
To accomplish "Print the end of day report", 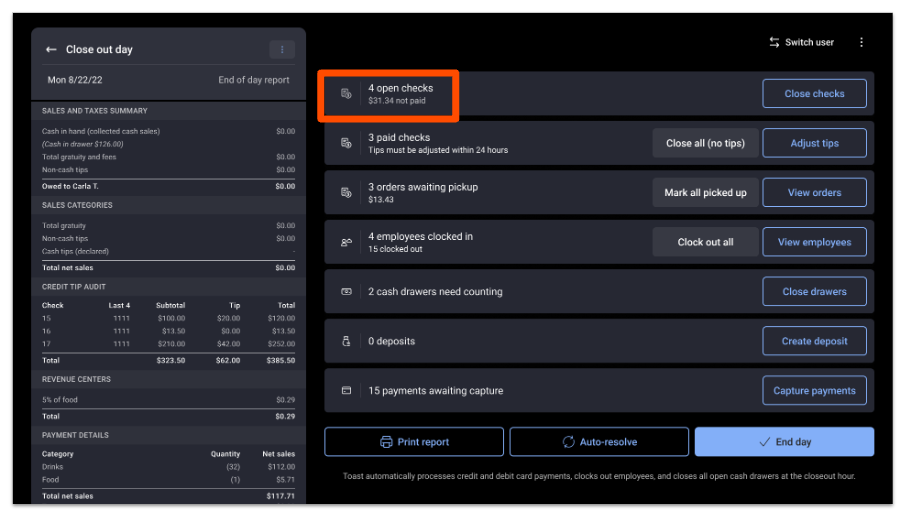I will pyautogui.click(x=414, y=442).
